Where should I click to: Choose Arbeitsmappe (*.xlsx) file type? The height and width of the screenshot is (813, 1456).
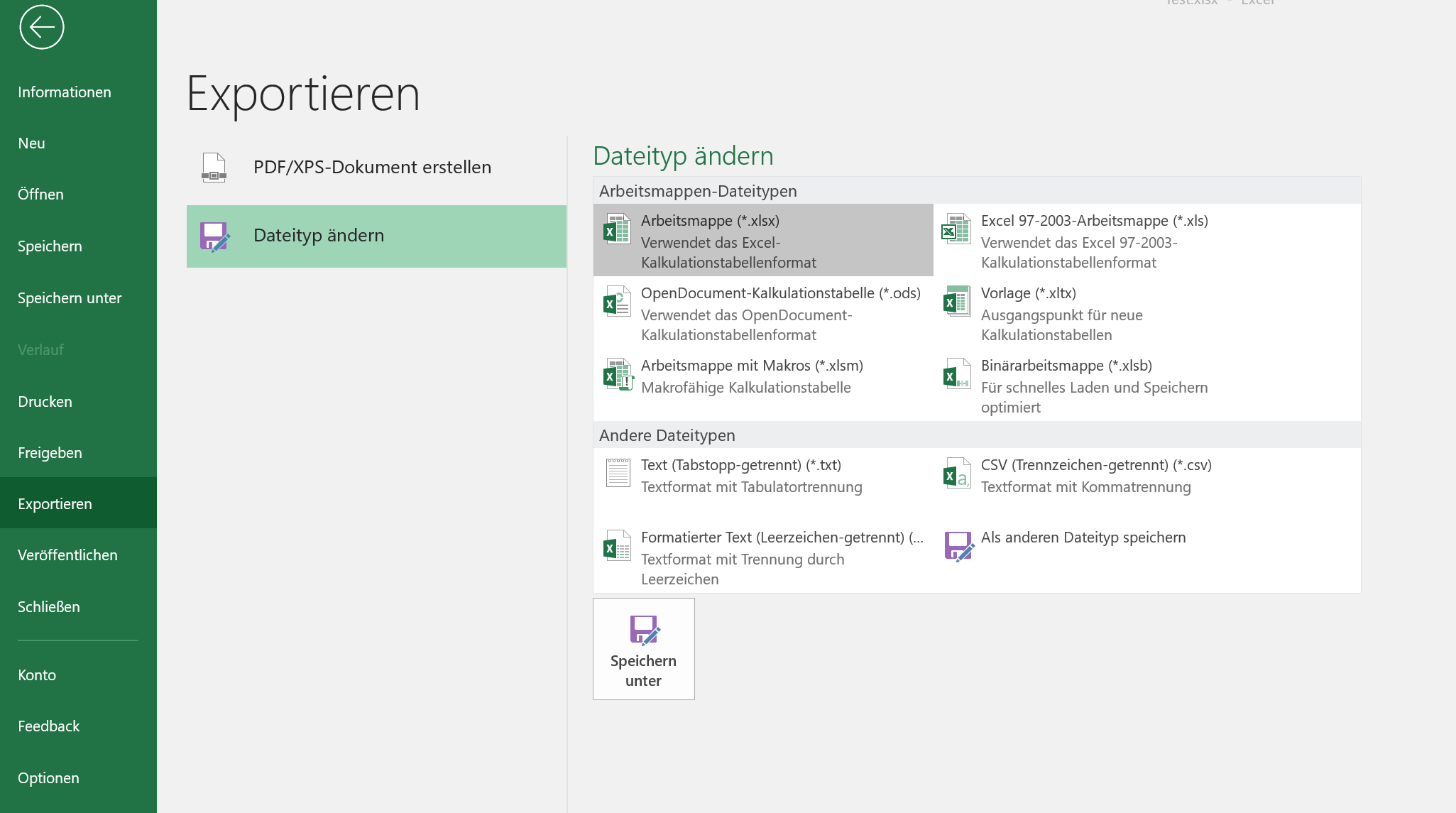763,240
